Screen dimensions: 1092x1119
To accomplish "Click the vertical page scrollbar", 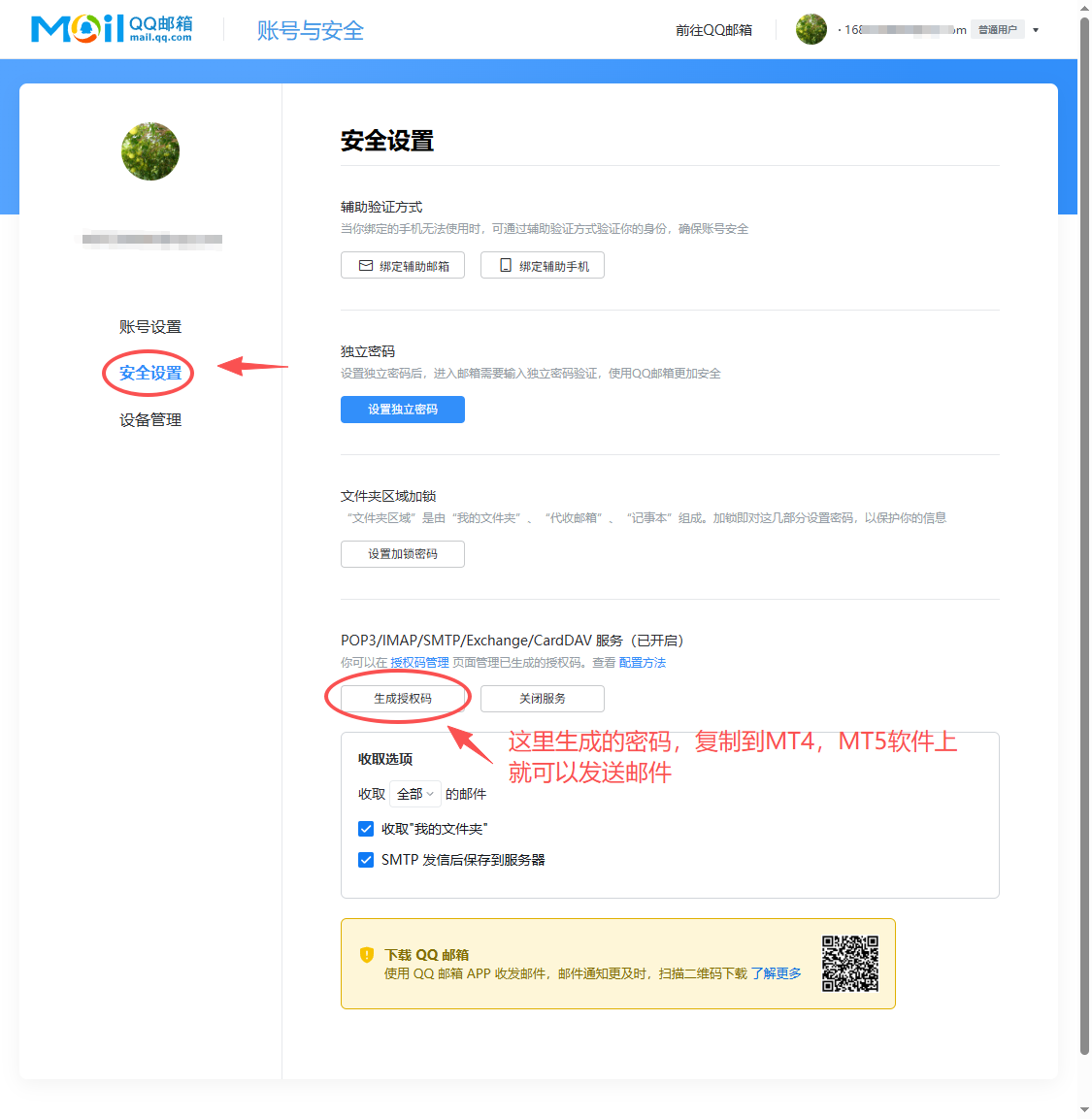I will [x=1084, y=534].
